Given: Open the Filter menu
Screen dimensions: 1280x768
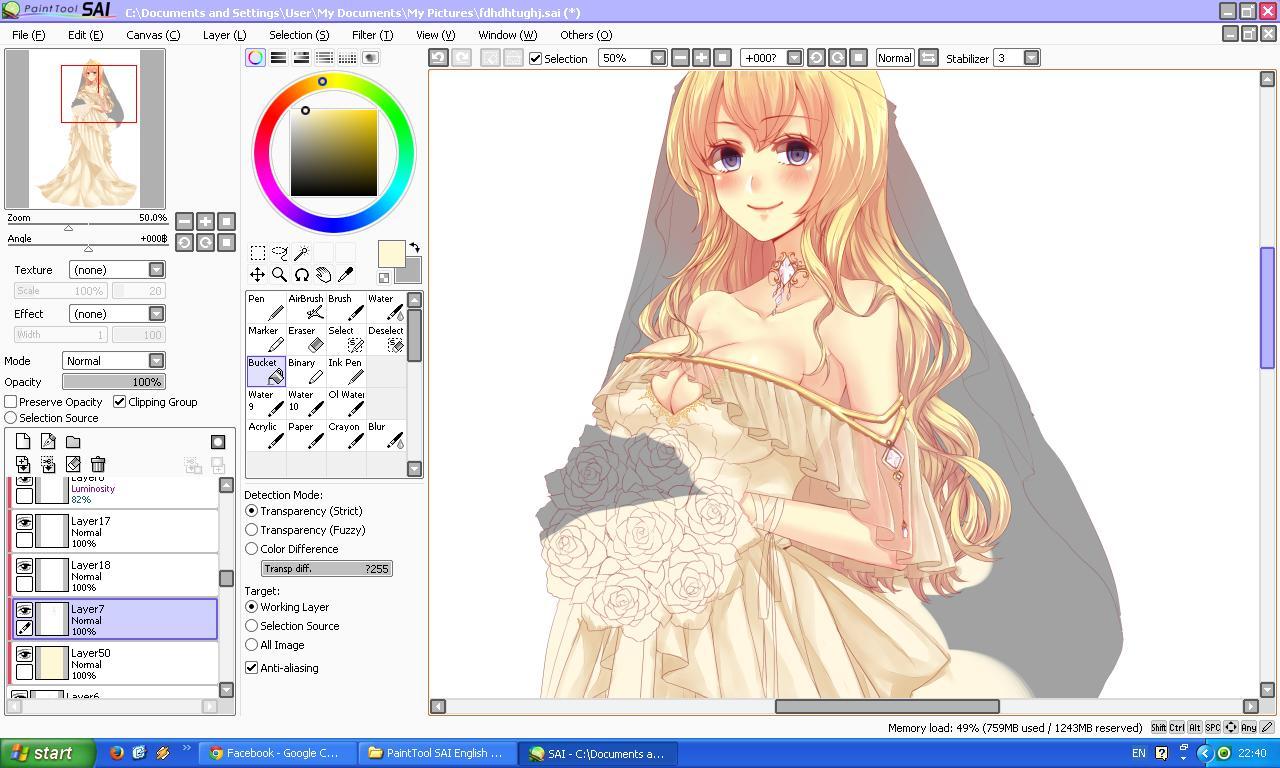Looking at the screenshot, I should point(372,35).
